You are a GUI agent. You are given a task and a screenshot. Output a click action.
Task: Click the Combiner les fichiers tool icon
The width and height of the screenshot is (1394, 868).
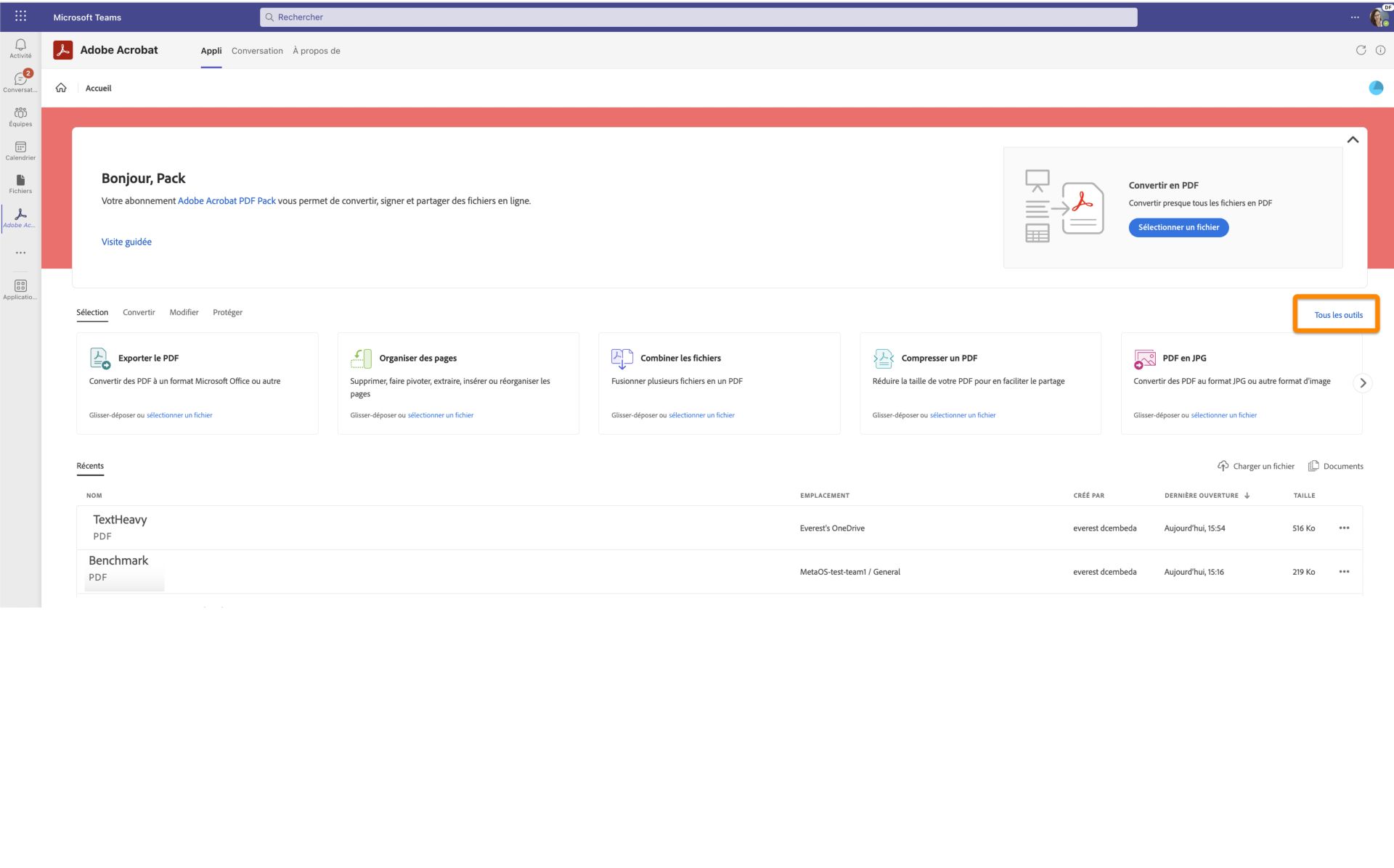pos(621,358)
